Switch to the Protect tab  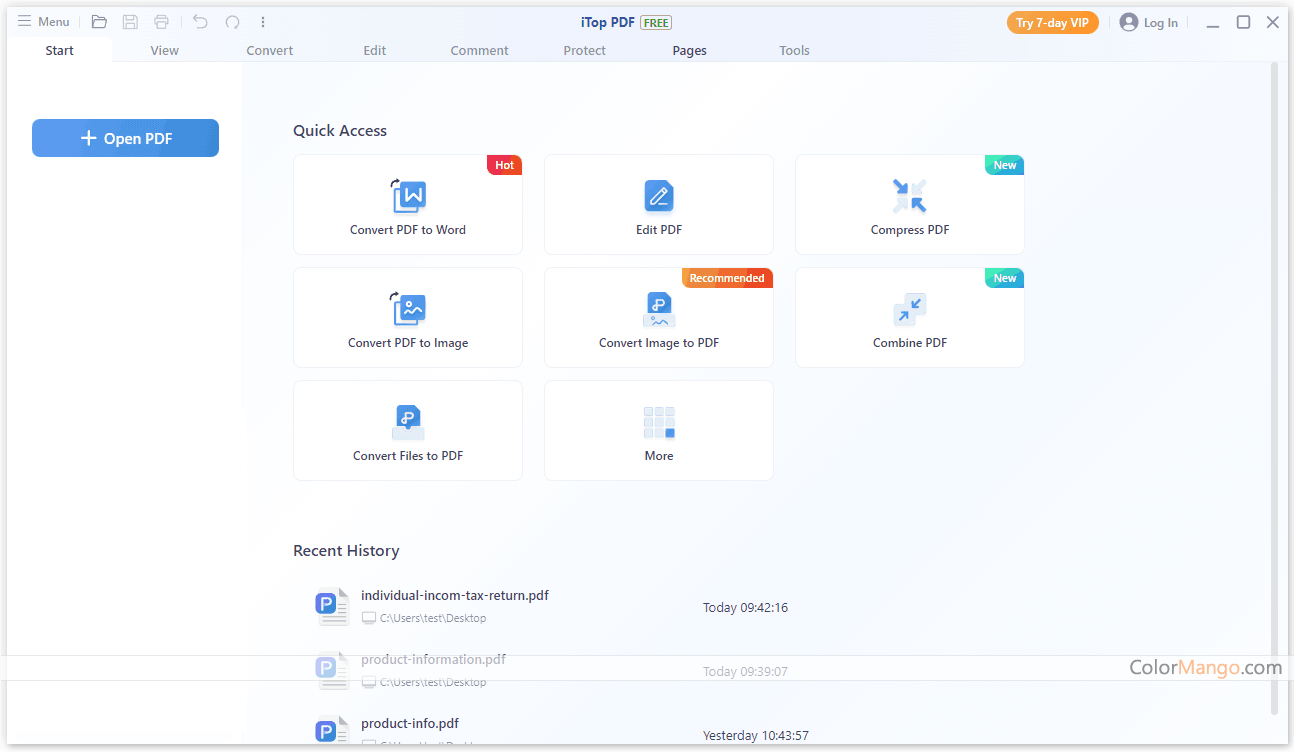pos(585,50)
